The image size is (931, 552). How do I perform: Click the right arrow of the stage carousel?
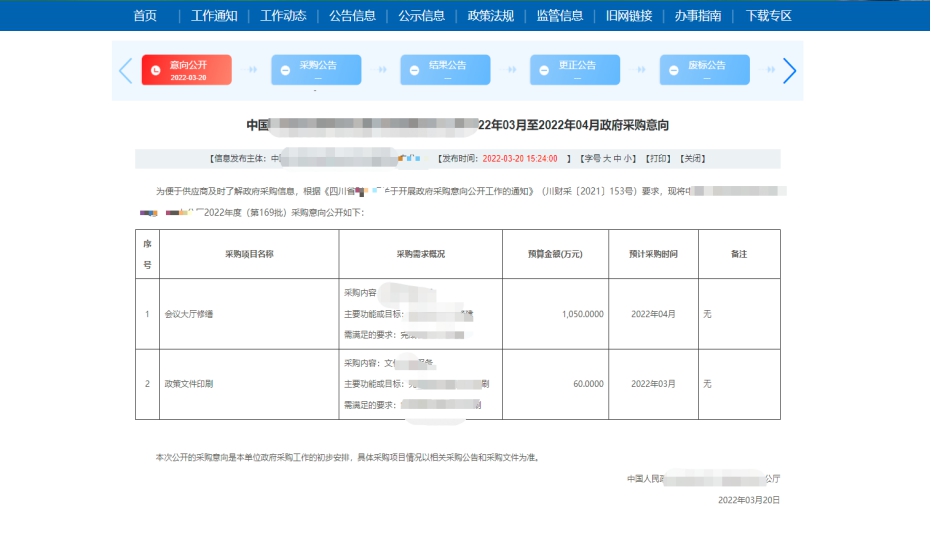click(789, 71)
